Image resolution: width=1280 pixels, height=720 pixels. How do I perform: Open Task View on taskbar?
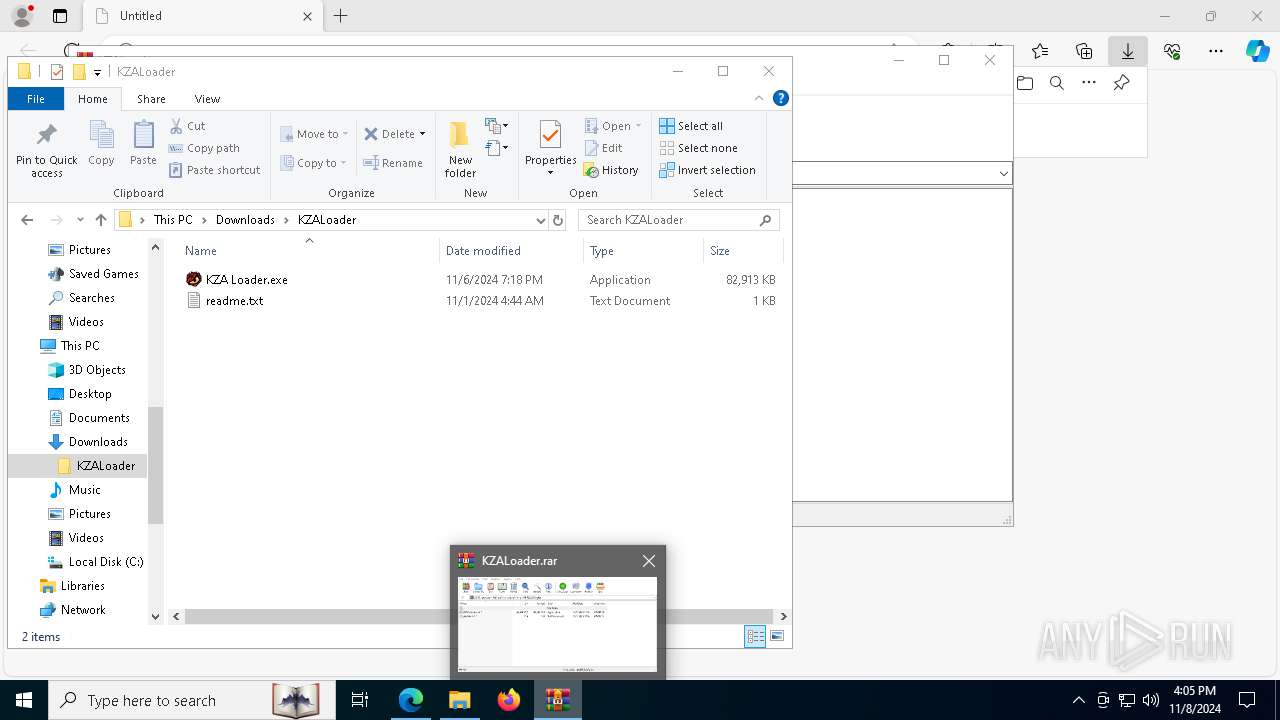(360, 700)
